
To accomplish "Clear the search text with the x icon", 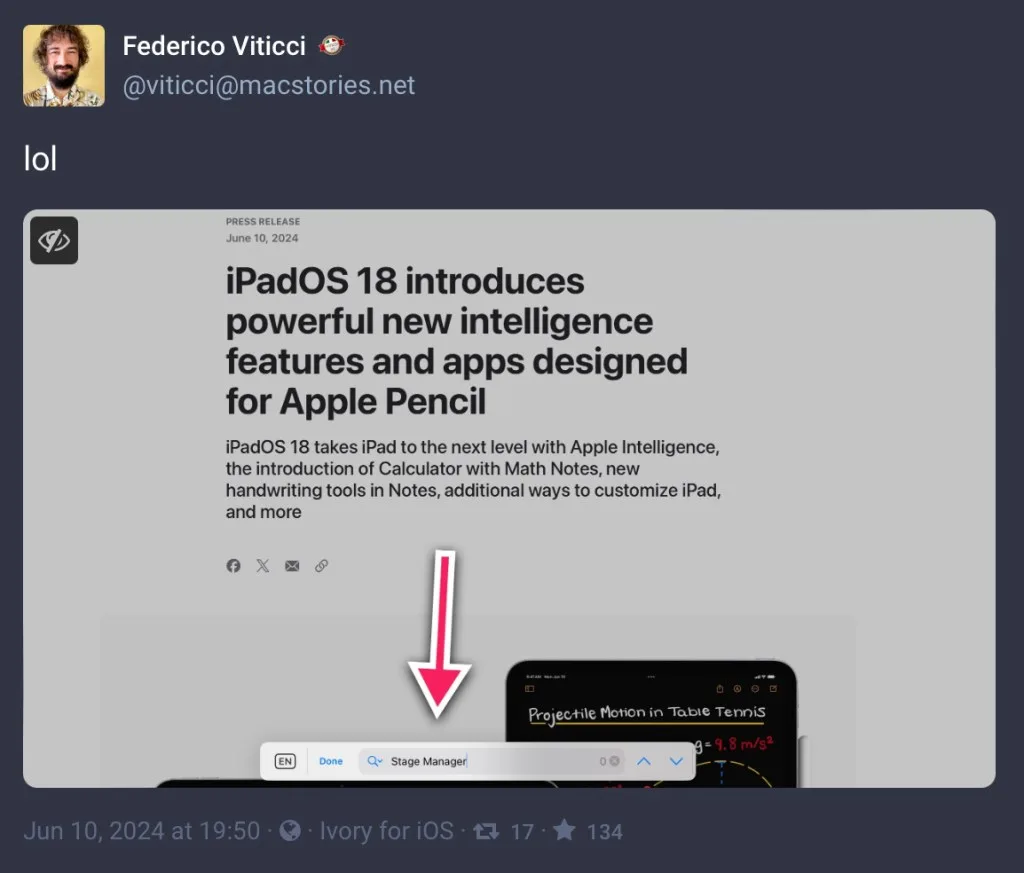I will (x=615, y=761).
